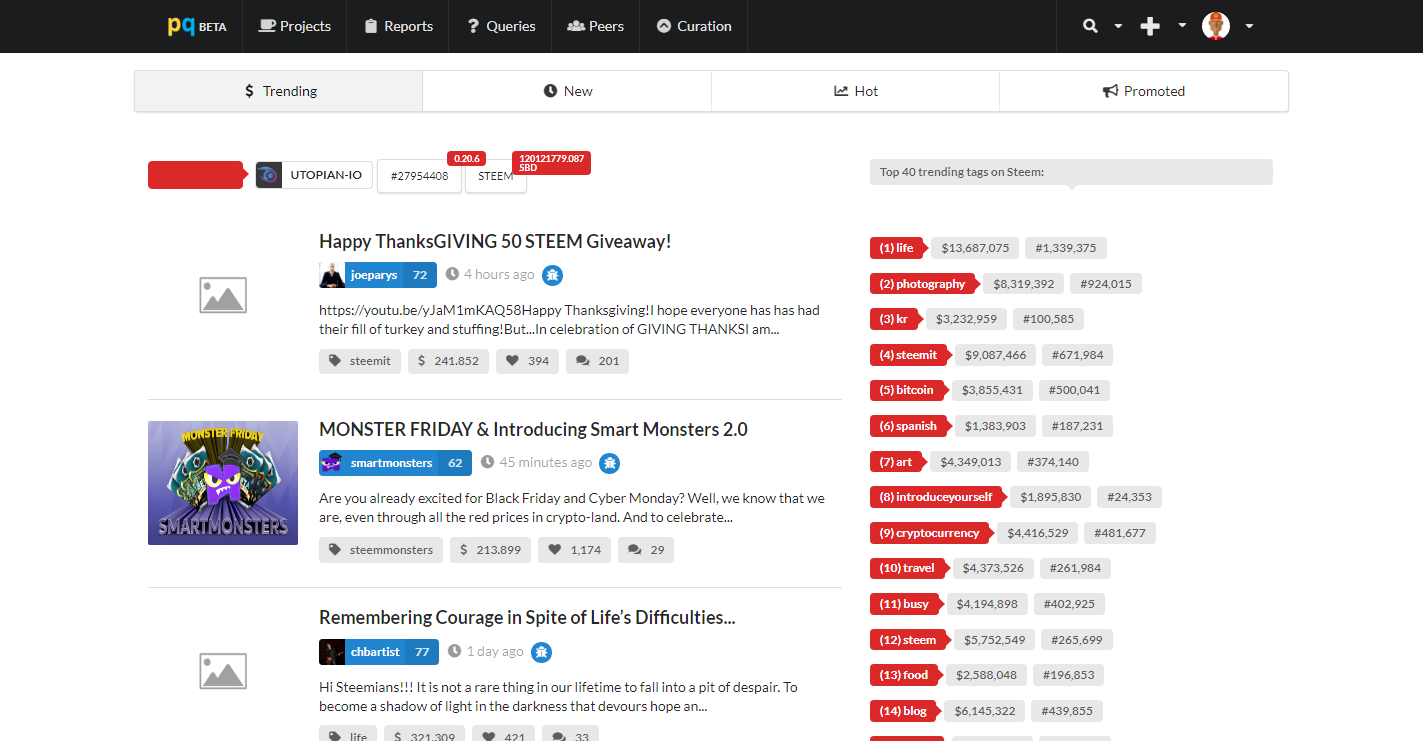Click the #24,353 post count value

tap(1129, 497)
